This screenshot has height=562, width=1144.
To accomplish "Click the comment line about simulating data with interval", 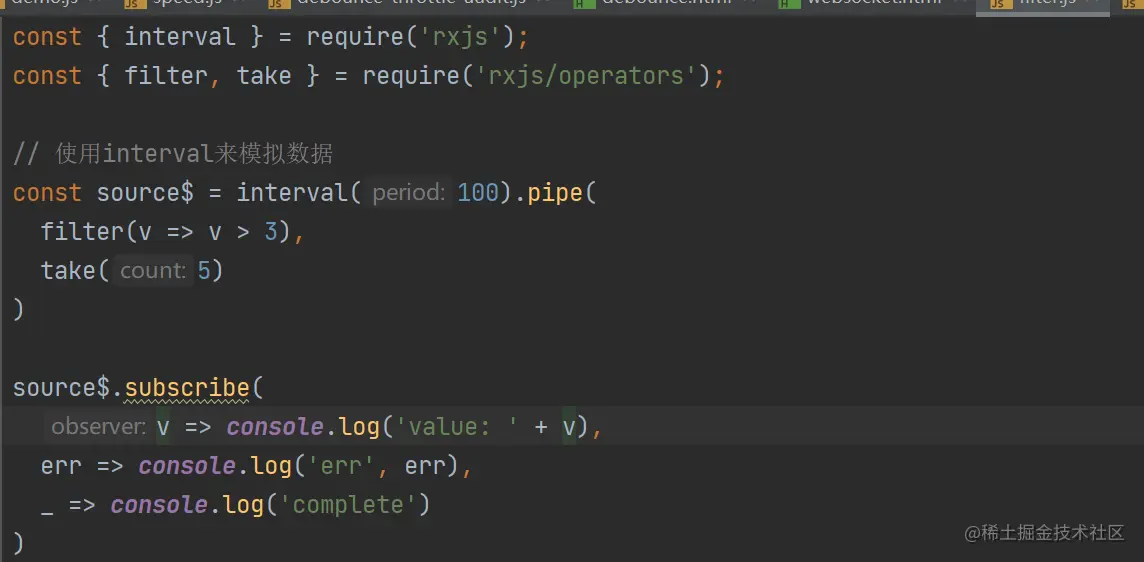I will click(x=173, y=154).
